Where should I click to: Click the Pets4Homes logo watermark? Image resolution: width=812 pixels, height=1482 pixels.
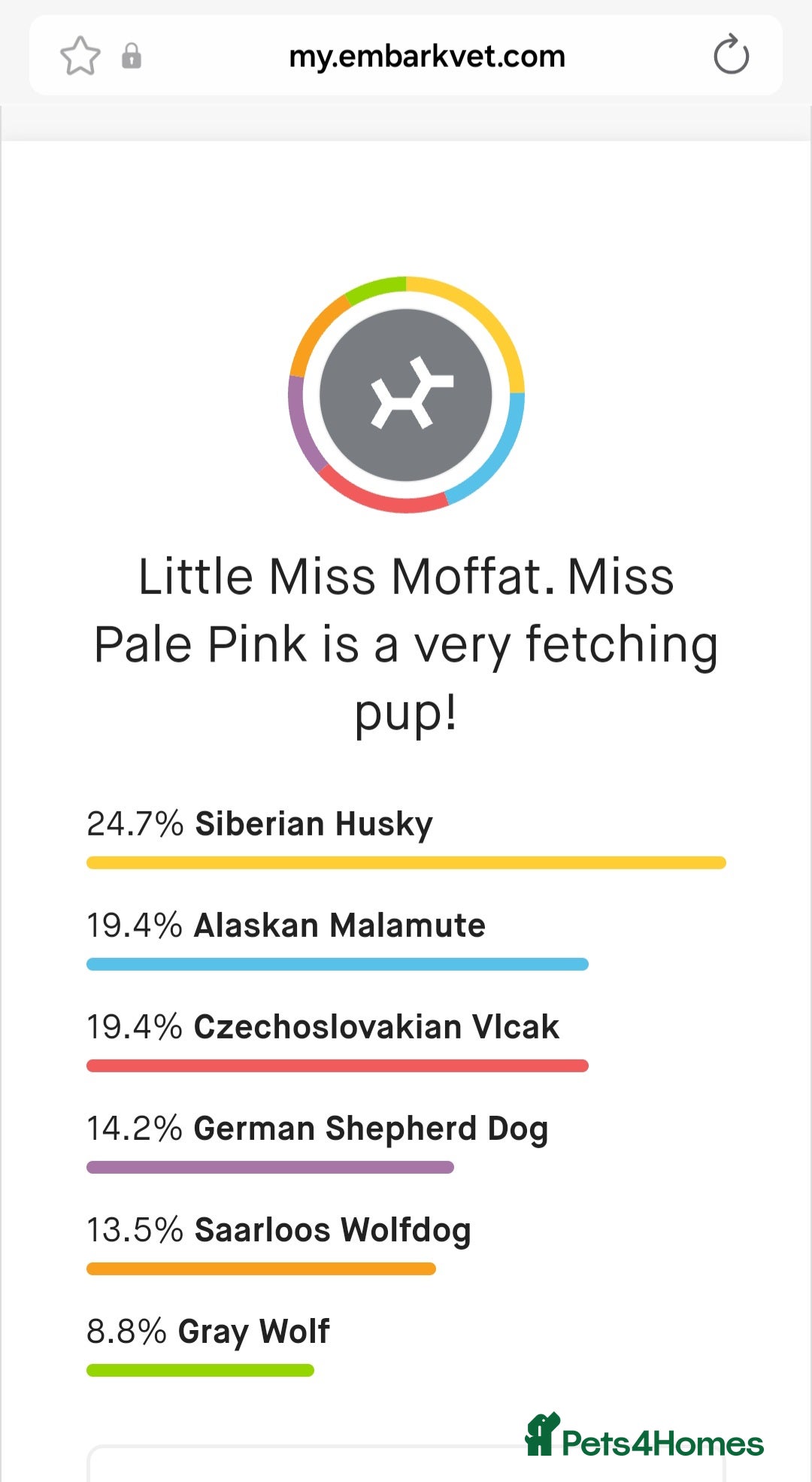tap(644, 1436)
